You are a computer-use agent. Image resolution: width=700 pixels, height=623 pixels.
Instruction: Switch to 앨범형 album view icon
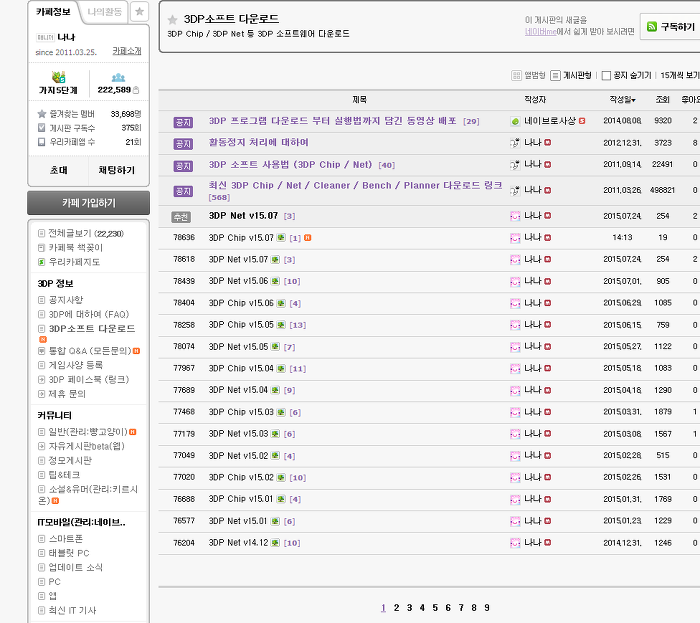516,75
